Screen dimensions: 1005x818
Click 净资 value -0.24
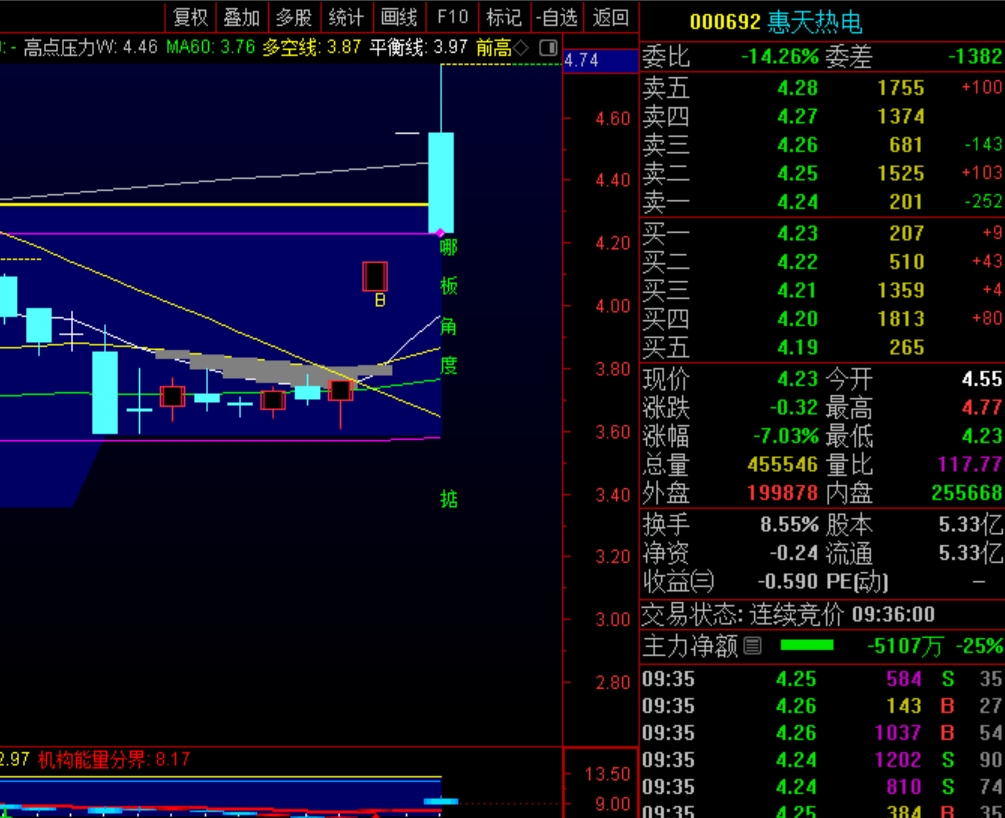[x=793, y=553]
